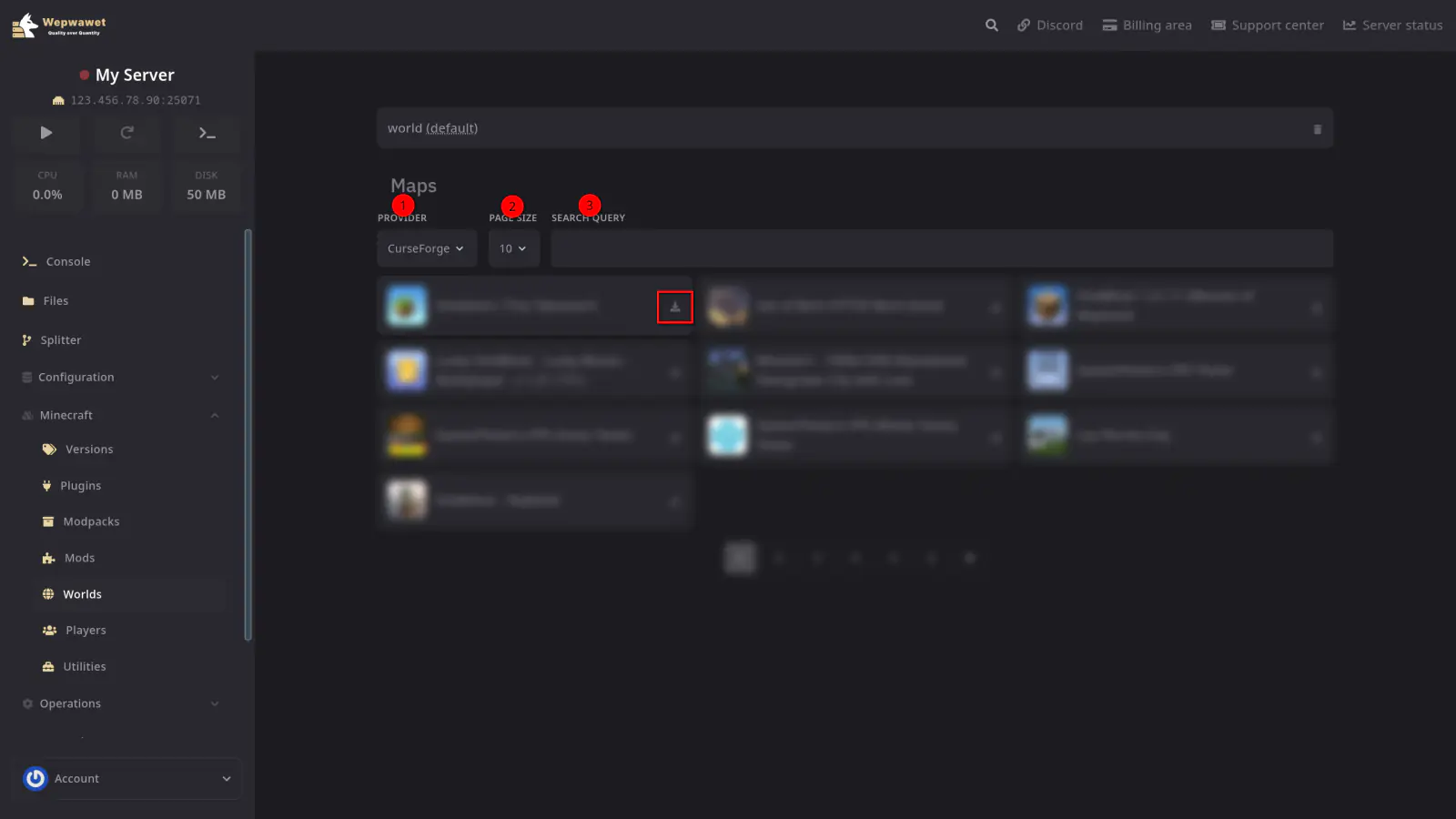
Task: Open the Account menu dropdown
Action: (226, 779)
